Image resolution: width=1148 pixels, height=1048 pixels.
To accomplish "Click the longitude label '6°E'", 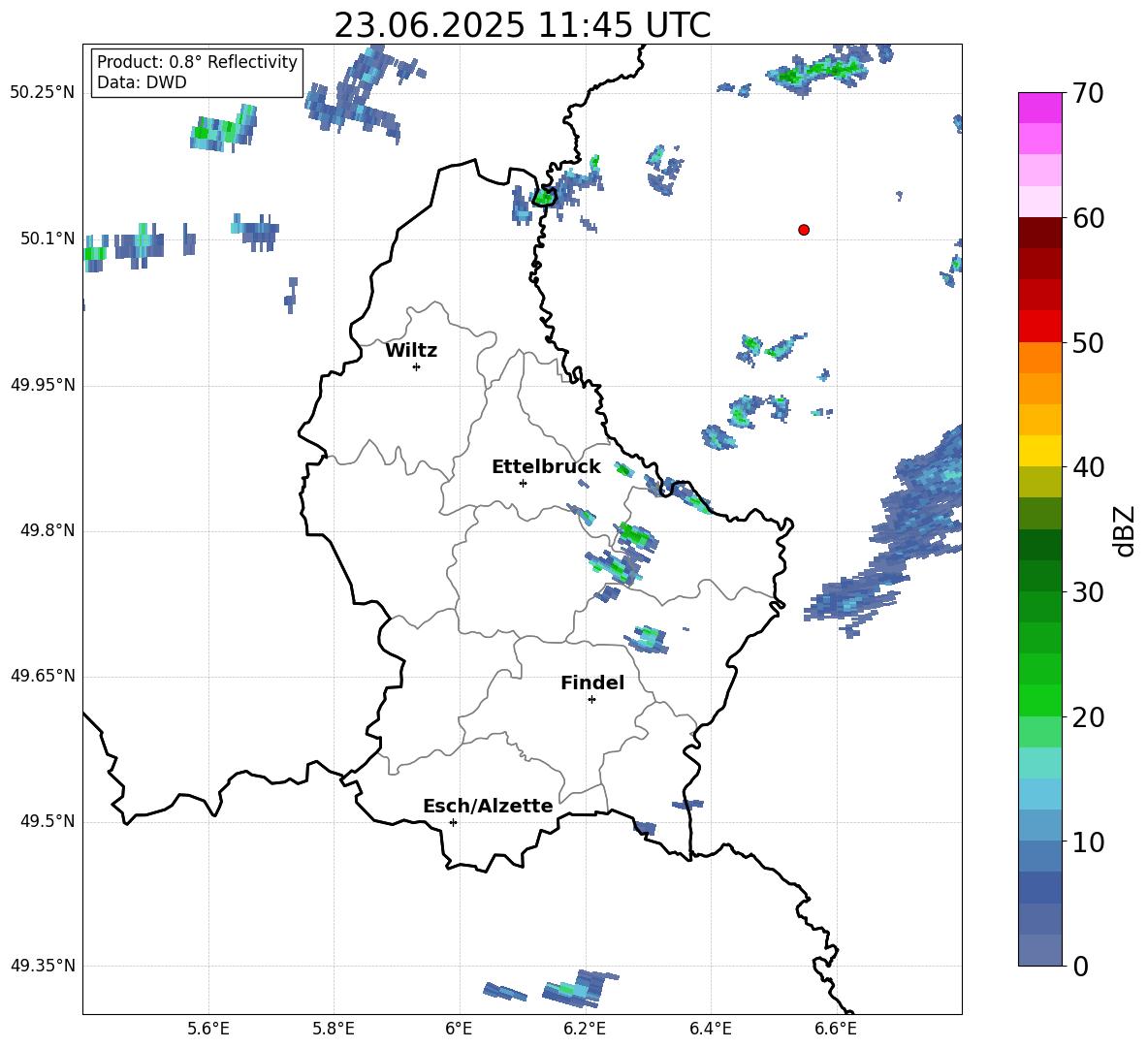I will 459,1029.
